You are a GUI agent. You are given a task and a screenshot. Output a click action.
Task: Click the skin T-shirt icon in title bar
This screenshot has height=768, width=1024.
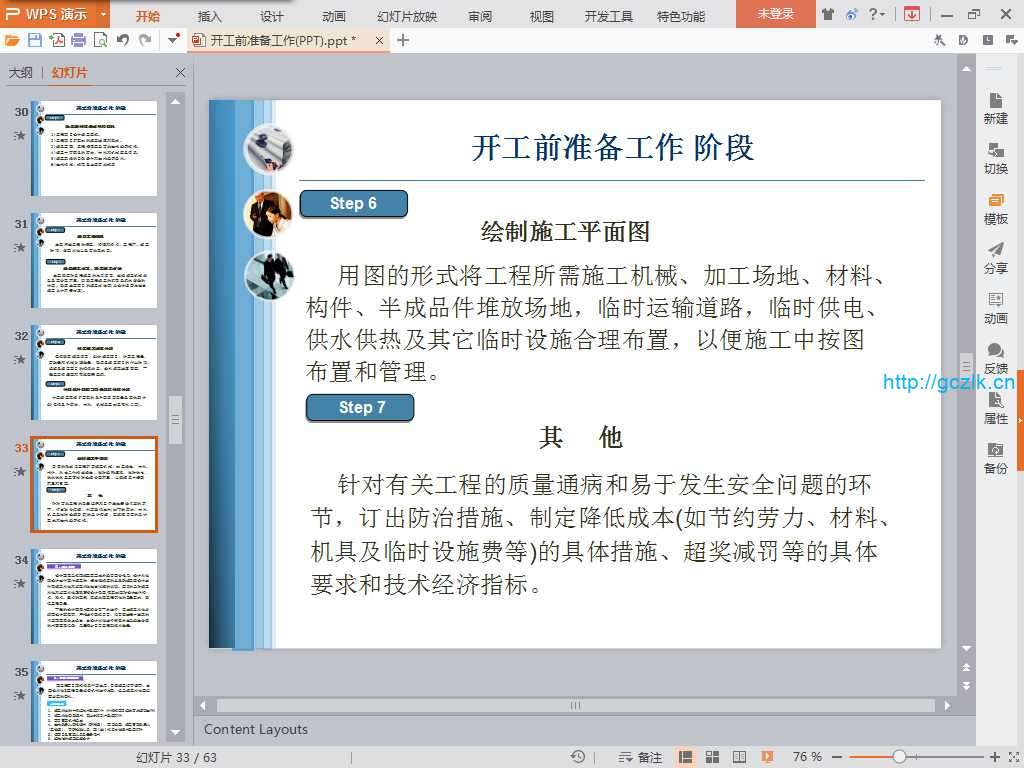tap(828, 14)
